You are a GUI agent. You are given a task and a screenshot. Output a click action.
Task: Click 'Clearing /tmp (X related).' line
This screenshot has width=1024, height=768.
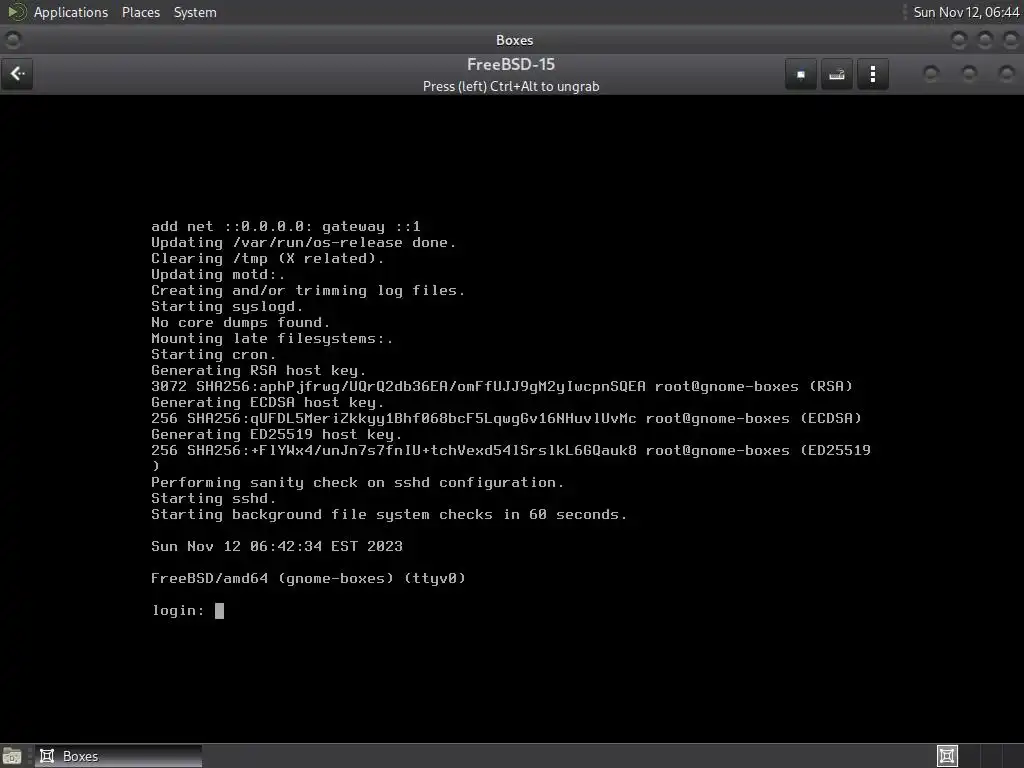click(x=268, y=259)
